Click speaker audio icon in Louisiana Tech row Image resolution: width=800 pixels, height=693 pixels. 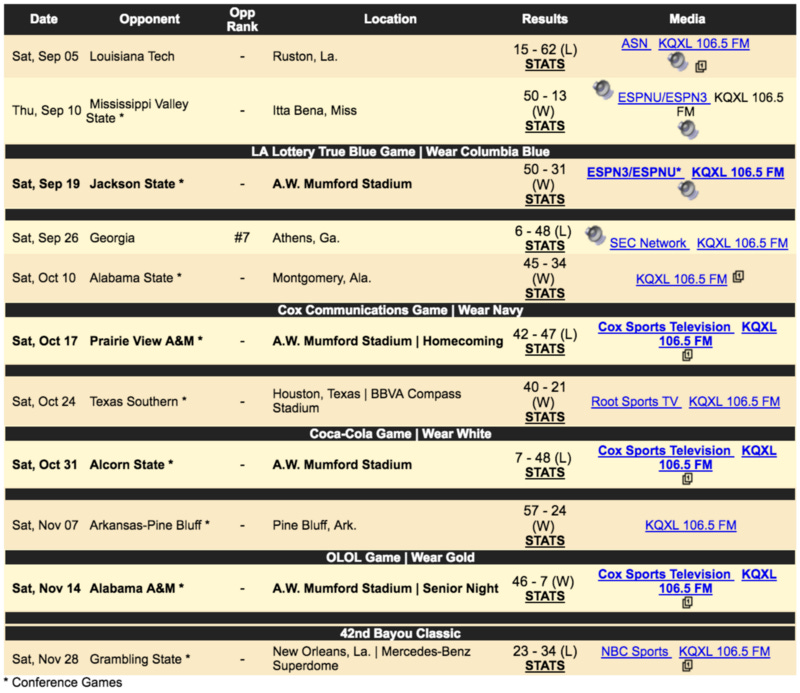(678, 61)
